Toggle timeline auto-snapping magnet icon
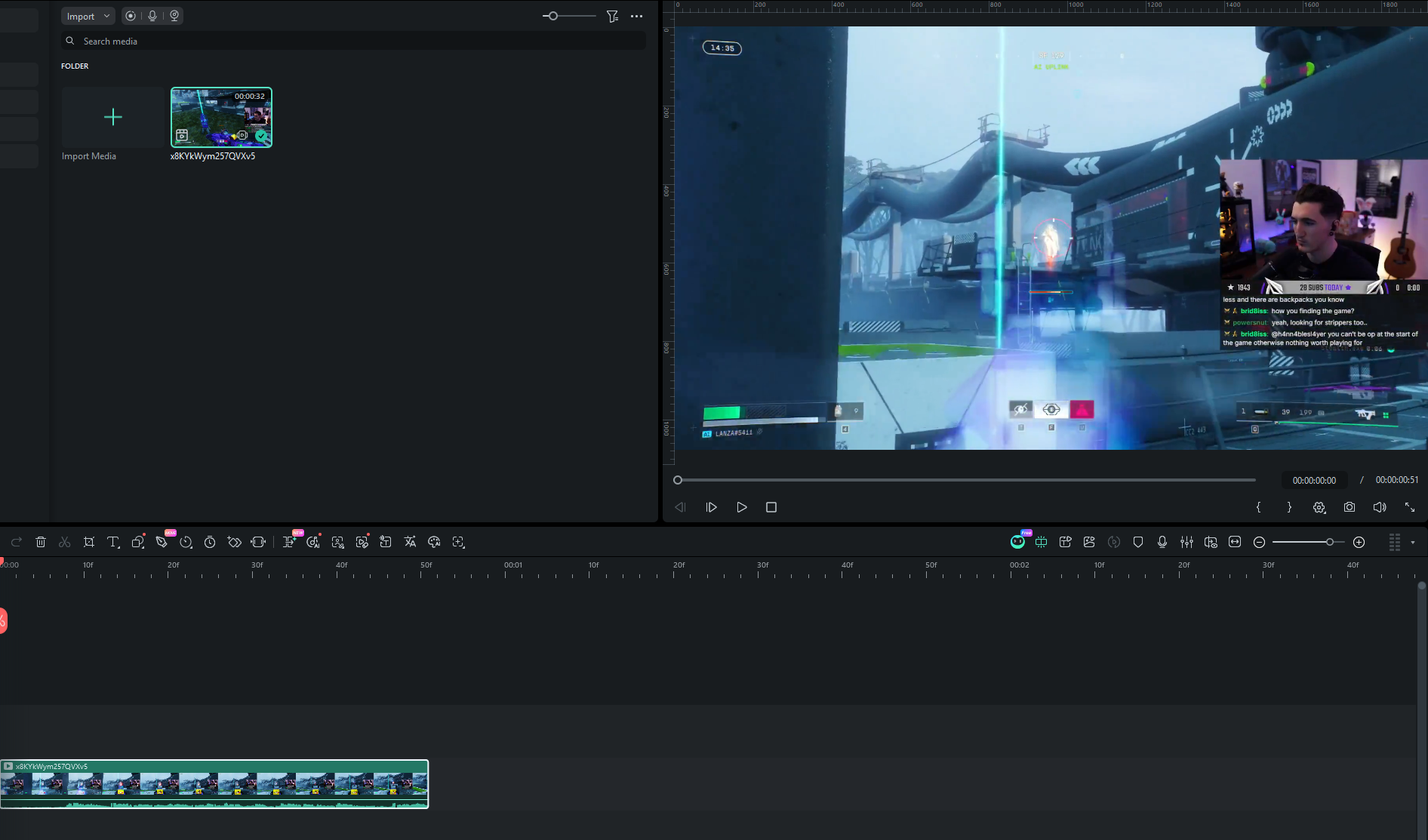The height and width of the screenshot is (840, 1428). point(1042,542)
